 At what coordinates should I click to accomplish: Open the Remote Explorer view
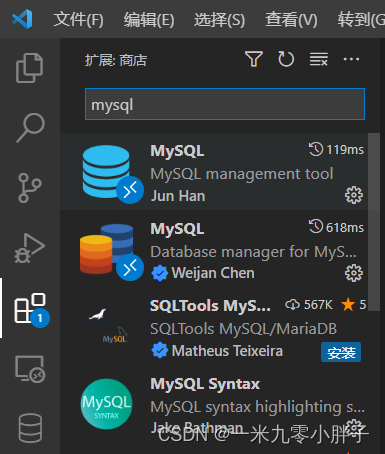click(30, 368)
